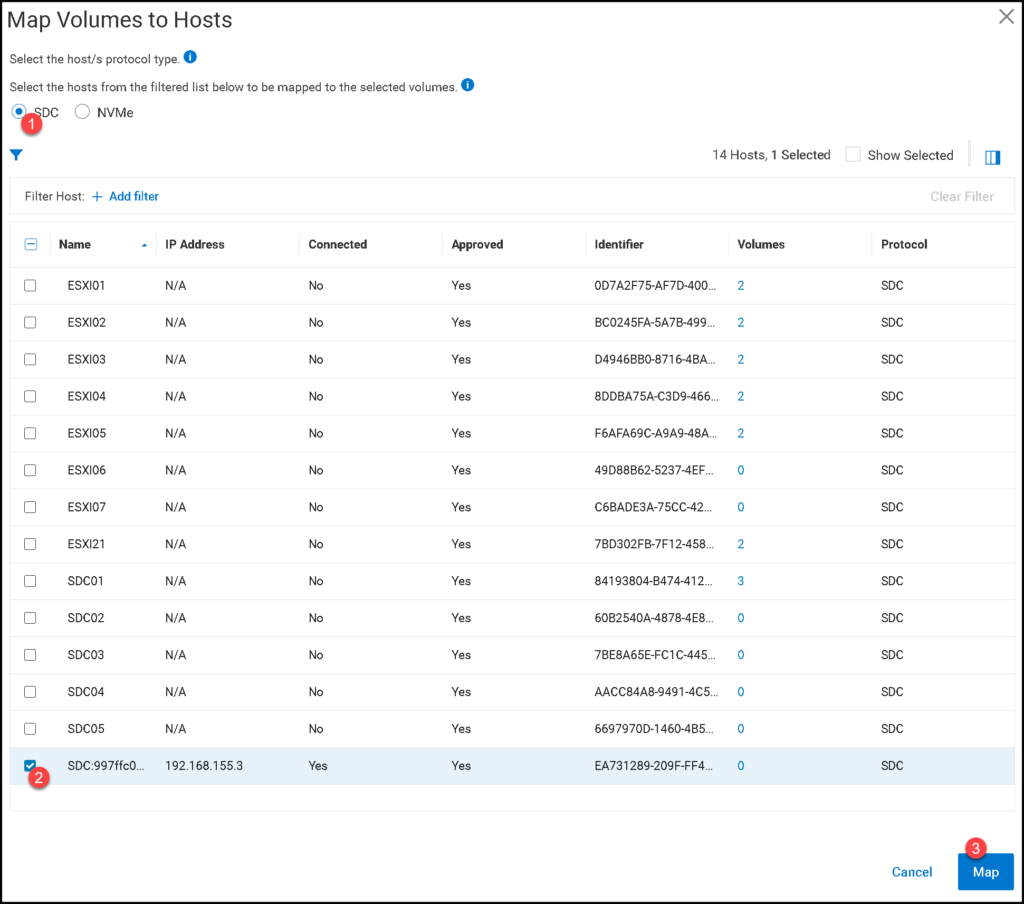This screenshot has height=904, width=1024.
Task: Open the column customization icon at top right
Action: coord(992,156)
